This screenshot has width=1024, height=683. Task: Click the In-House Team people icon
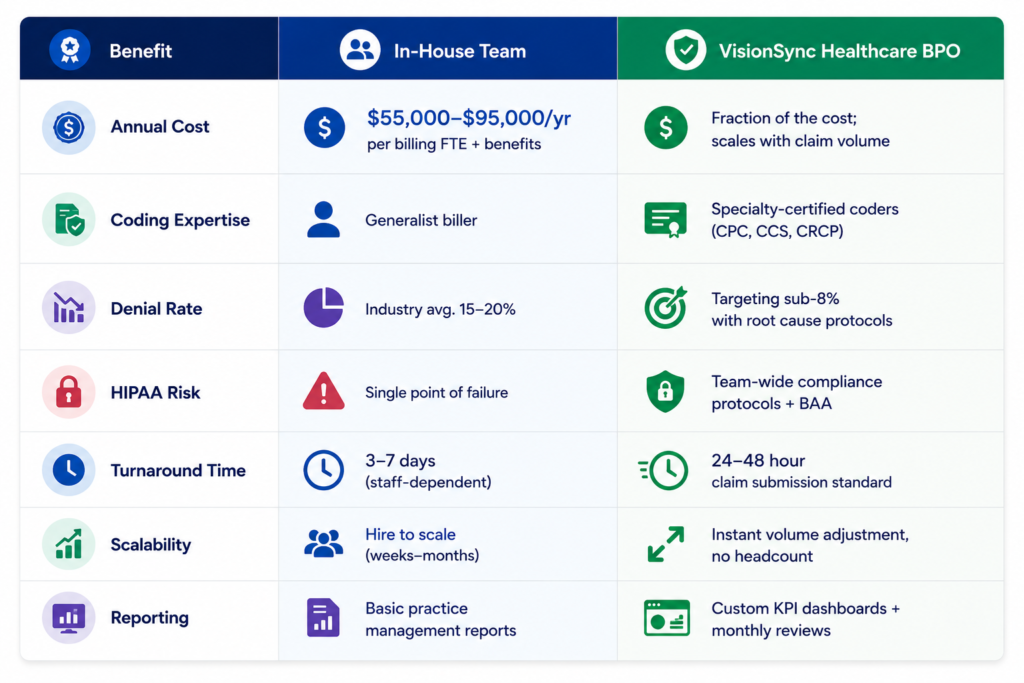click(360, 50)
